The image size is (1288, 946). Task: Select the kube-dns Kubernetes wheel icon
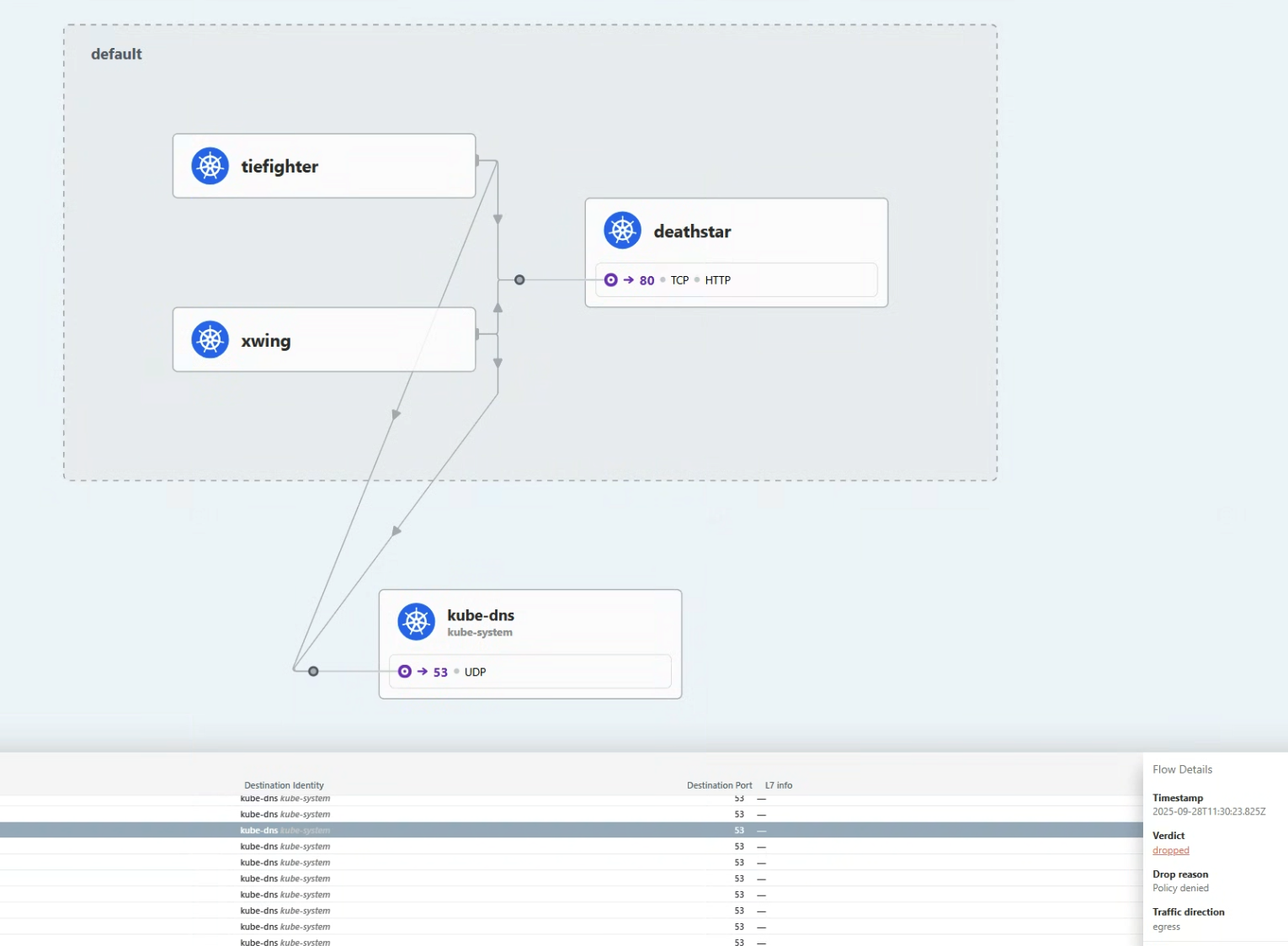416,622
